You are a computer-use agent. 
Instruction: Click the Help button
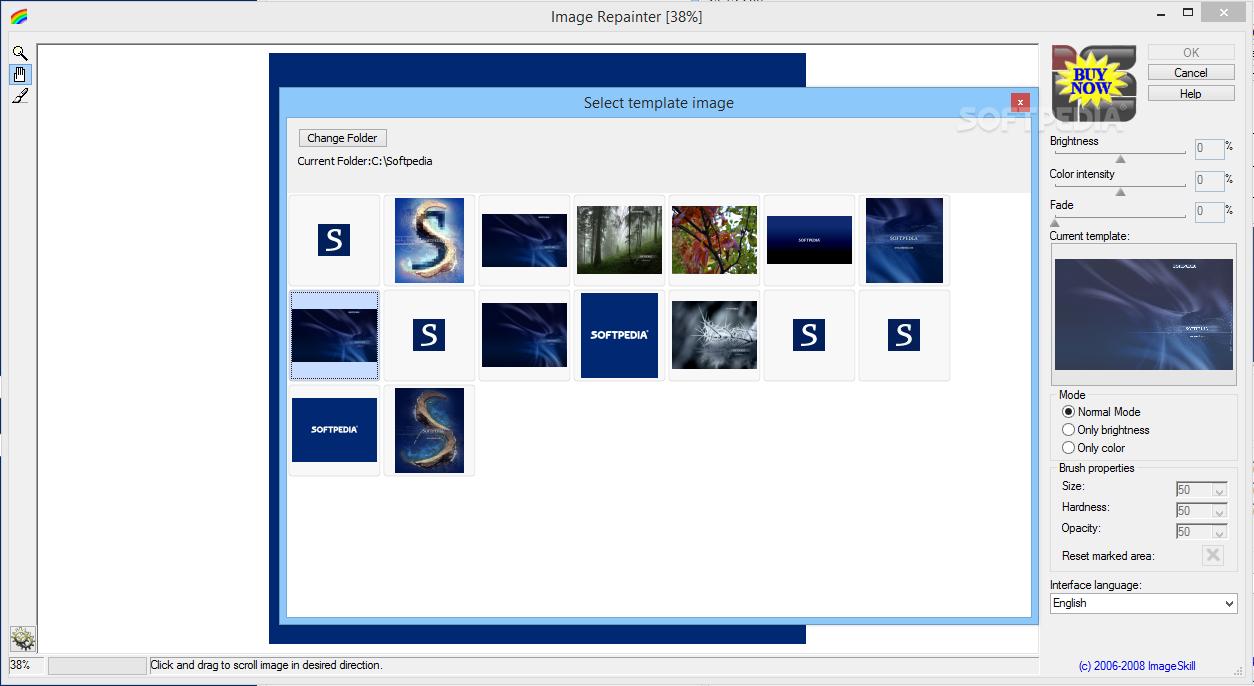(1190, 94)
